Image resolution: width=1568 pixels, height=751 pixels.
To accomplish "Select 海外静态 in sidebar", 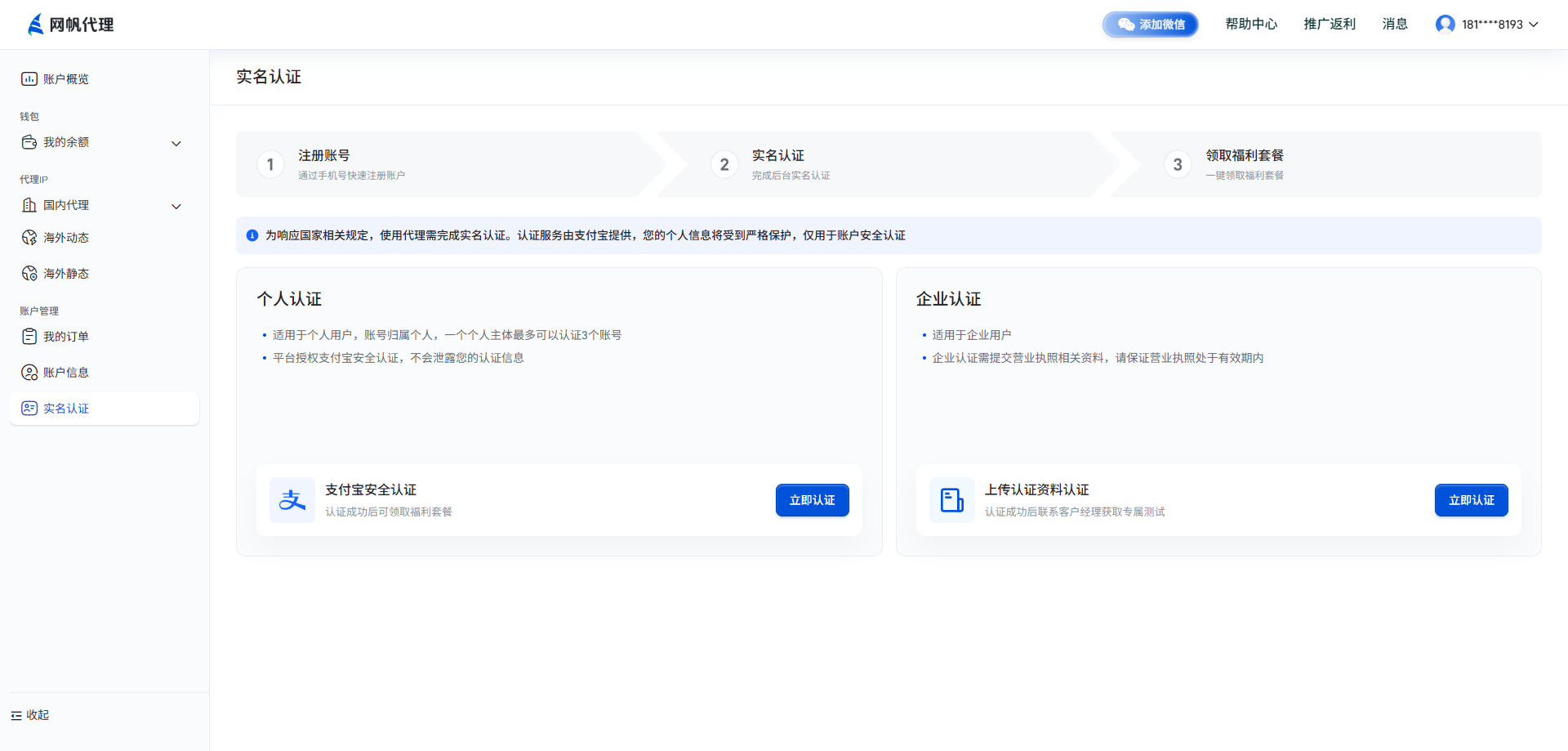I will click(105, 274).
